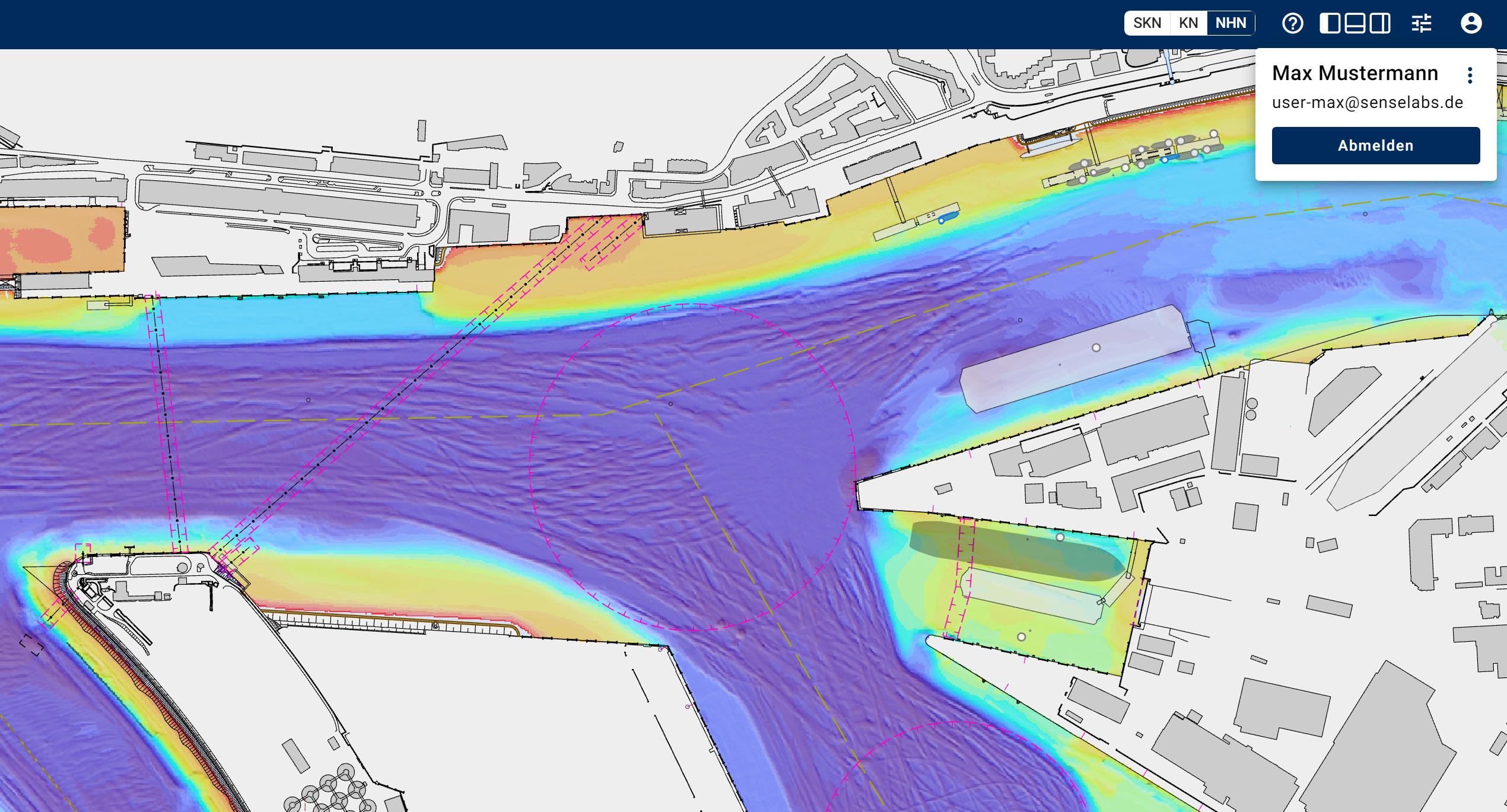The height and width of the screenshot is (812, 1507).
Task: Select the SKN reference level
Action: pos(1147,23)
